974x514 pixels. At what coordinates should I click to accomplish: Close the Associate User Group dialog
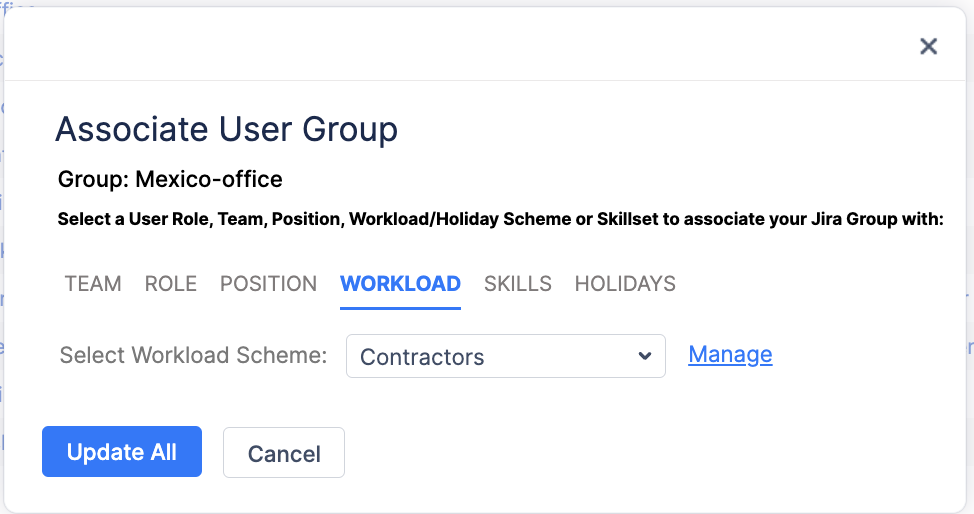coord(928,46)
